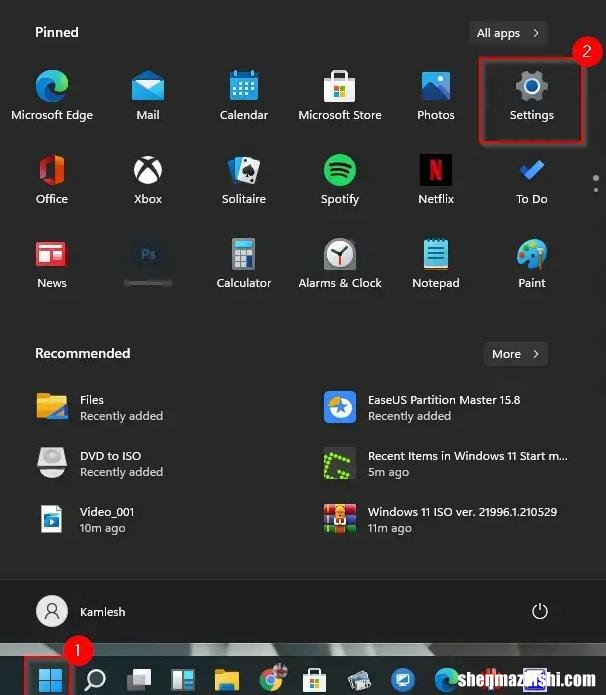
Task: Open EaseUS Partition Master 15.8
Action: (x=422, y=407)
